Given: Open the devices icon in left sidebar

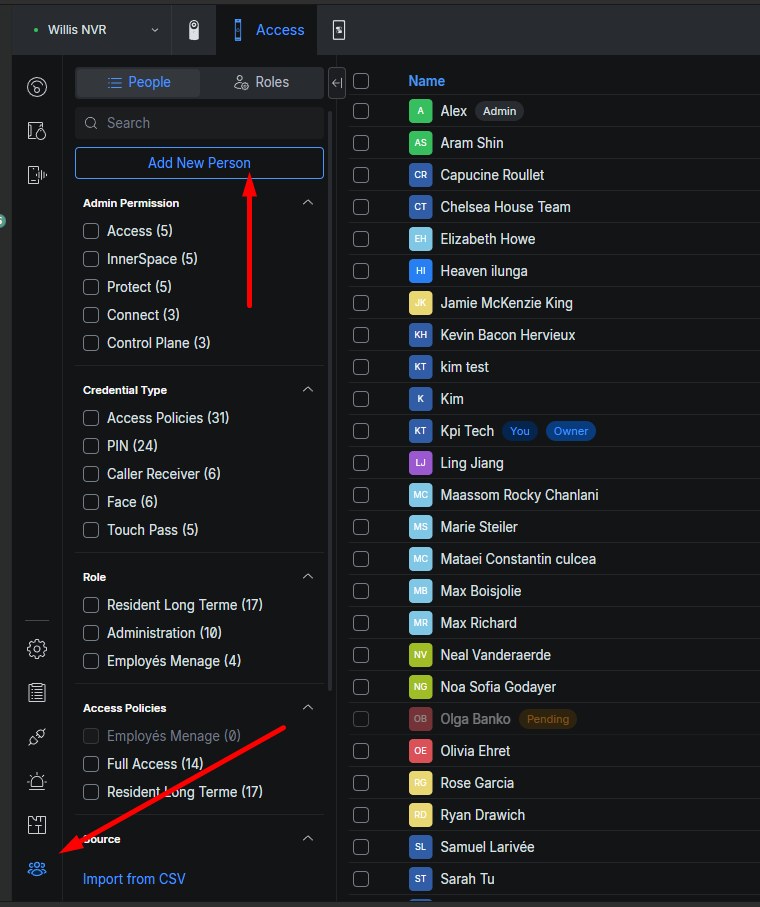Looking at the screenshot, I should pos(37,175).
